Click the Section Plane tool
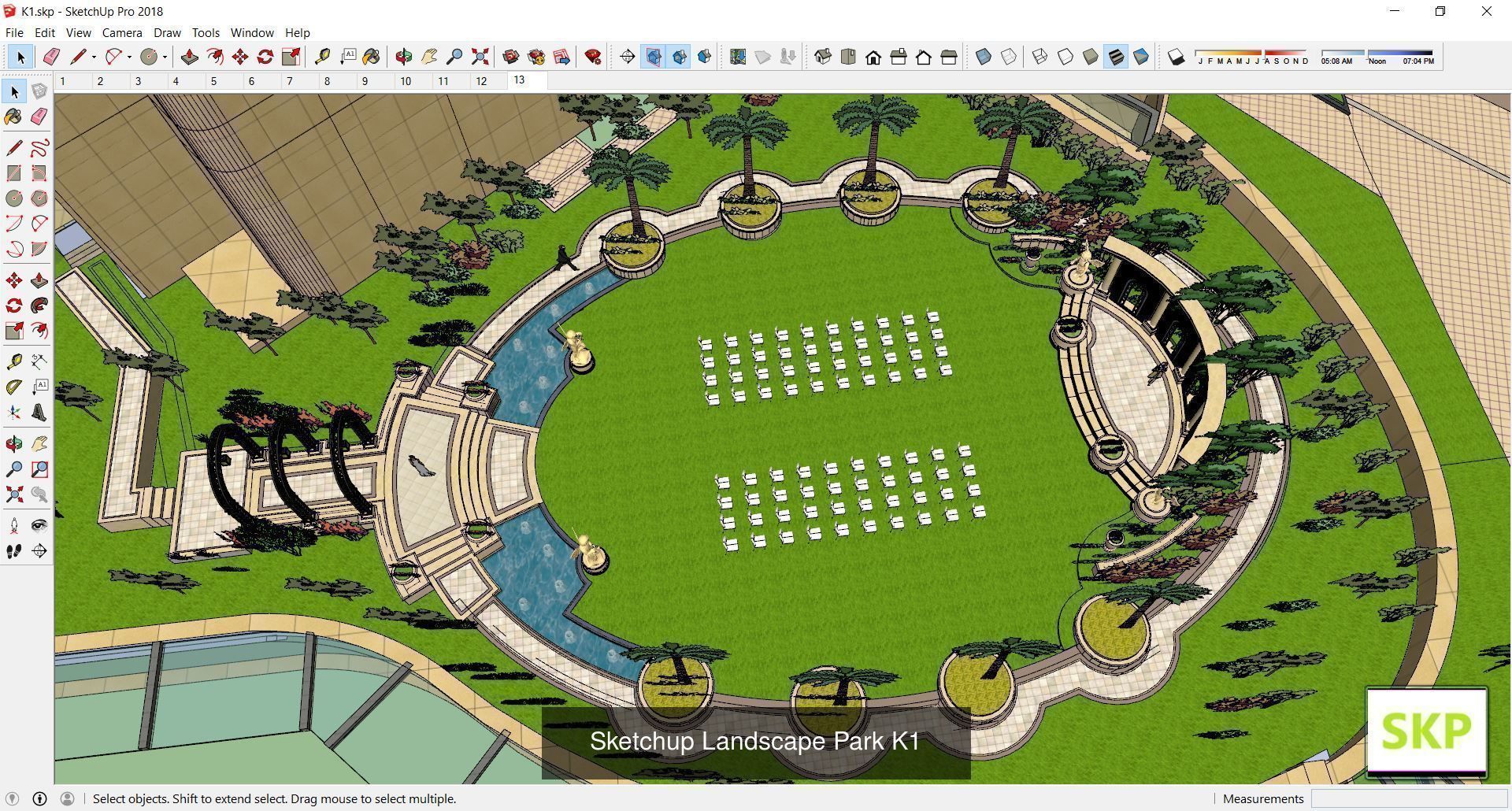 [x=628, y=57]
